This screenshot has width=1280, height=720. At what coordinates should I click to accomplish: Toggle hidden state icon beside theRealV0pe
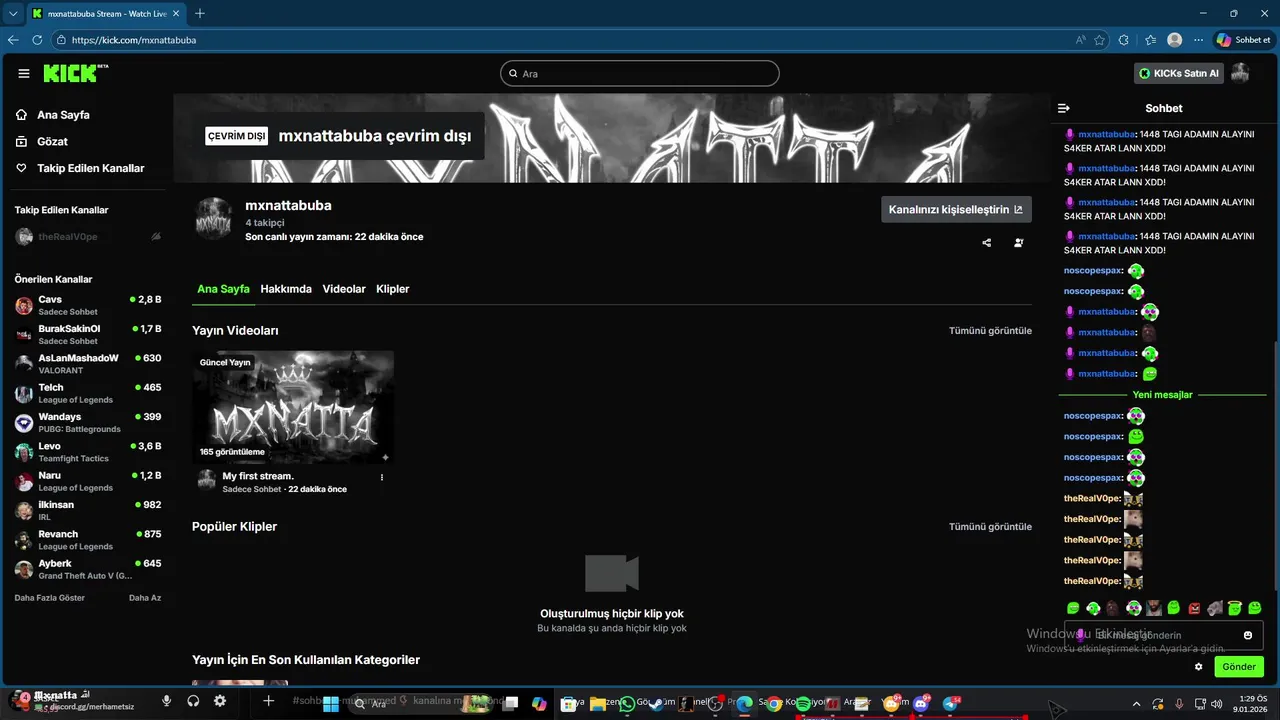click(x=156, y=237)
